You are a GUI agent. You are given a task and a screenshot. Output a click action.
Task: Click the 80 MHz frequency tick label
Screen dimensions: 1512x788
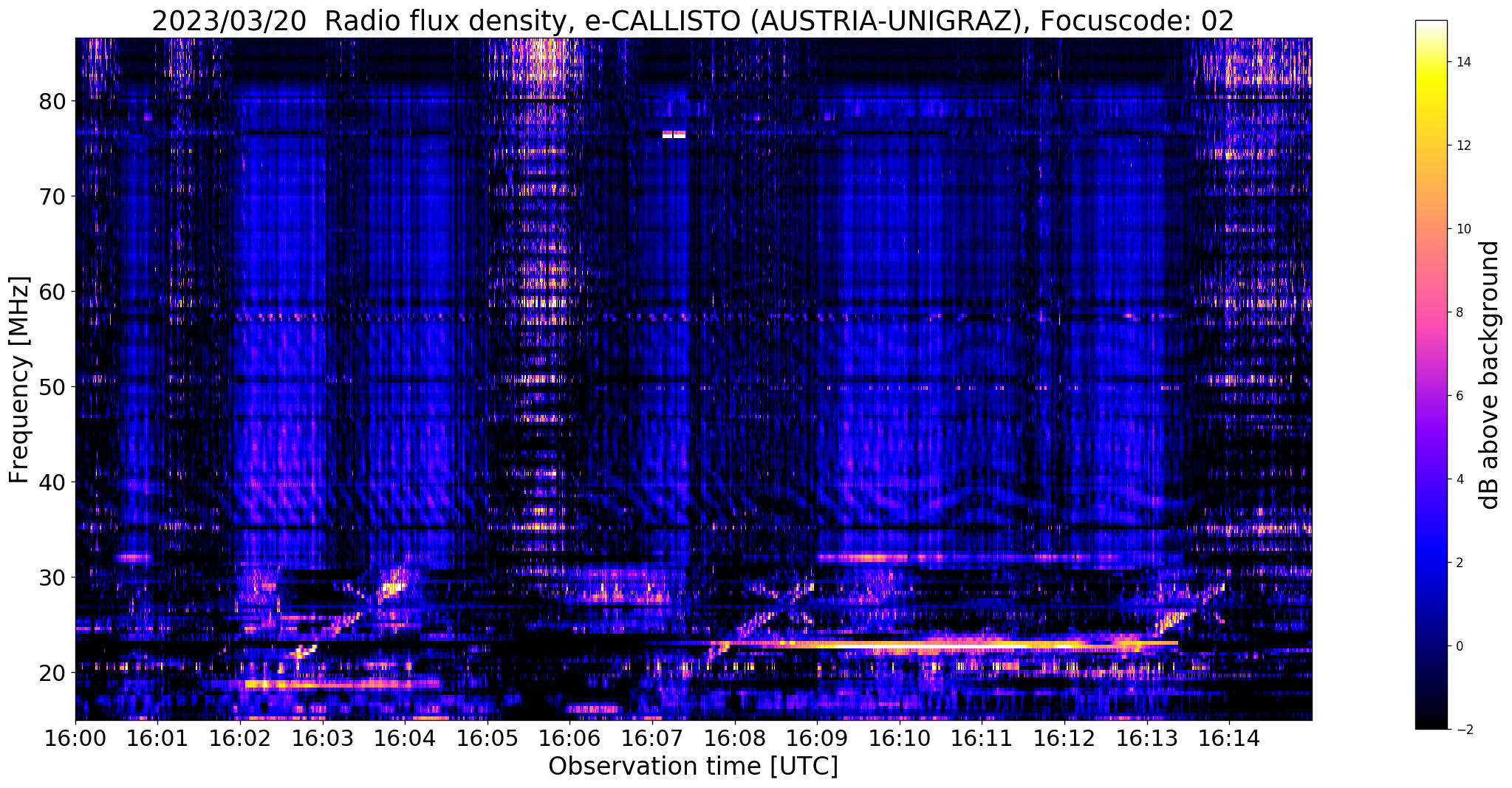coord(52,101)
